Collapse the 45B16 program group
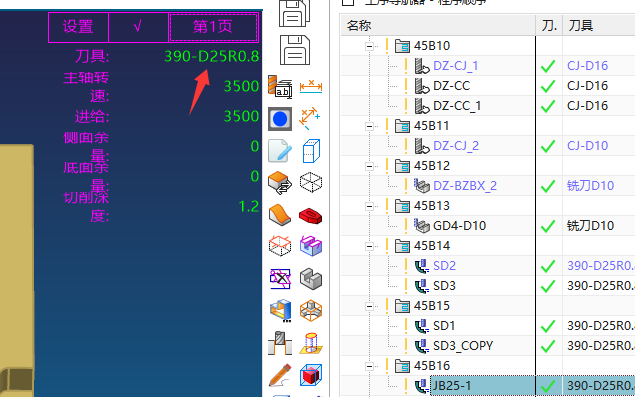 click(369, 366)
